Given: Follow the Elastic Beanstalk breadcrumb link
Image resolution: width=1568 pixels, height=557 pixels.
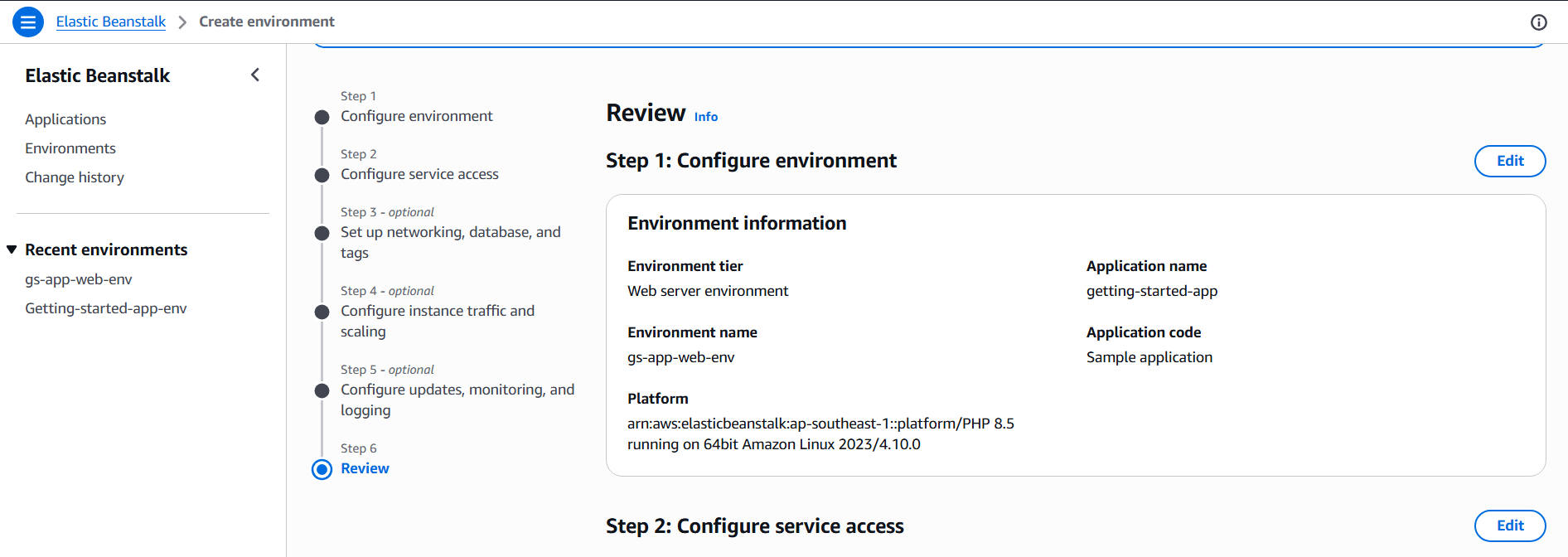Looking at the screenshot, I should point(111,22).
